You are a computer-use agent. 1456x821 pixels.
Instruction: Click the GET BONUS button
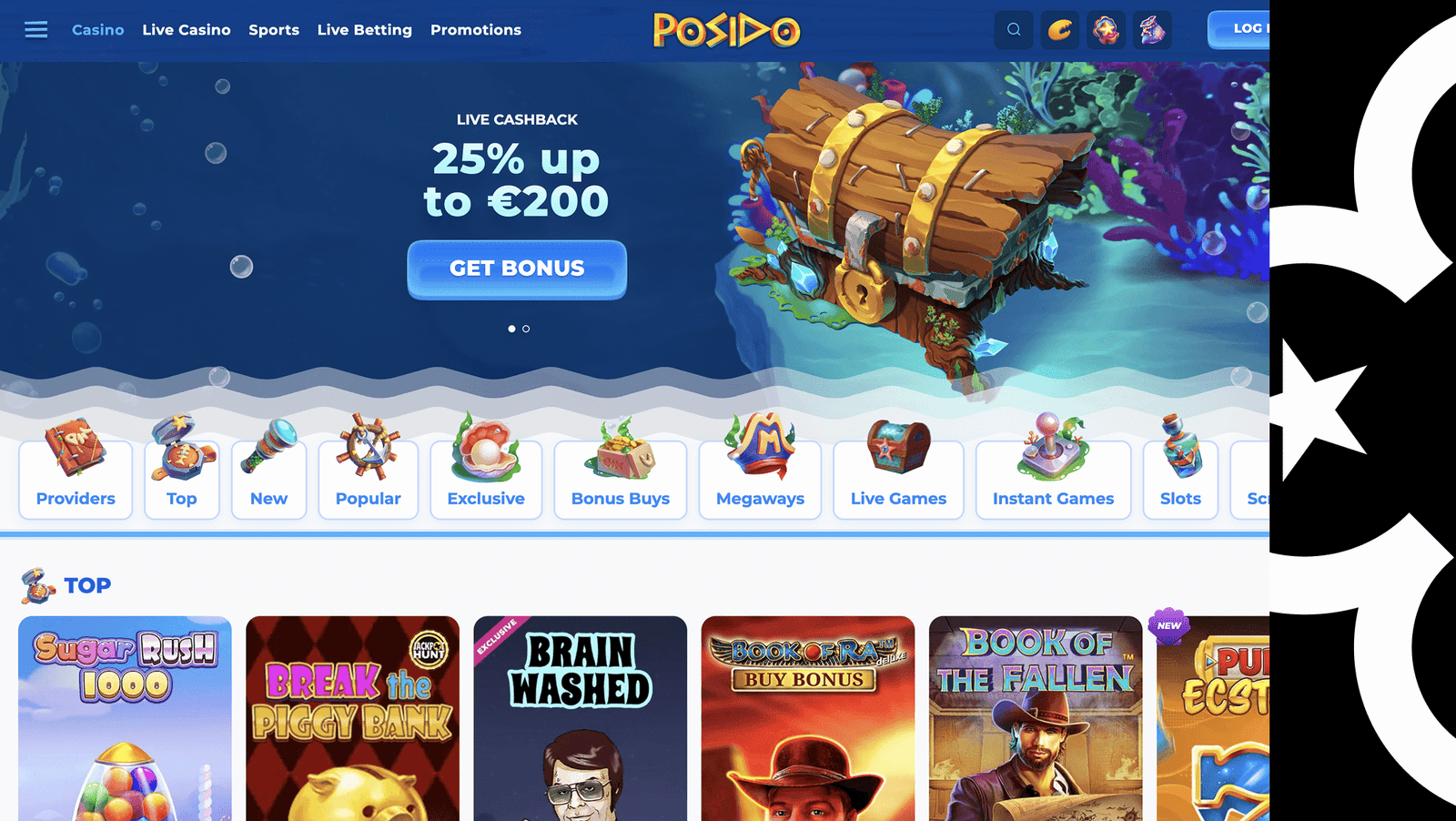[517, 269]
